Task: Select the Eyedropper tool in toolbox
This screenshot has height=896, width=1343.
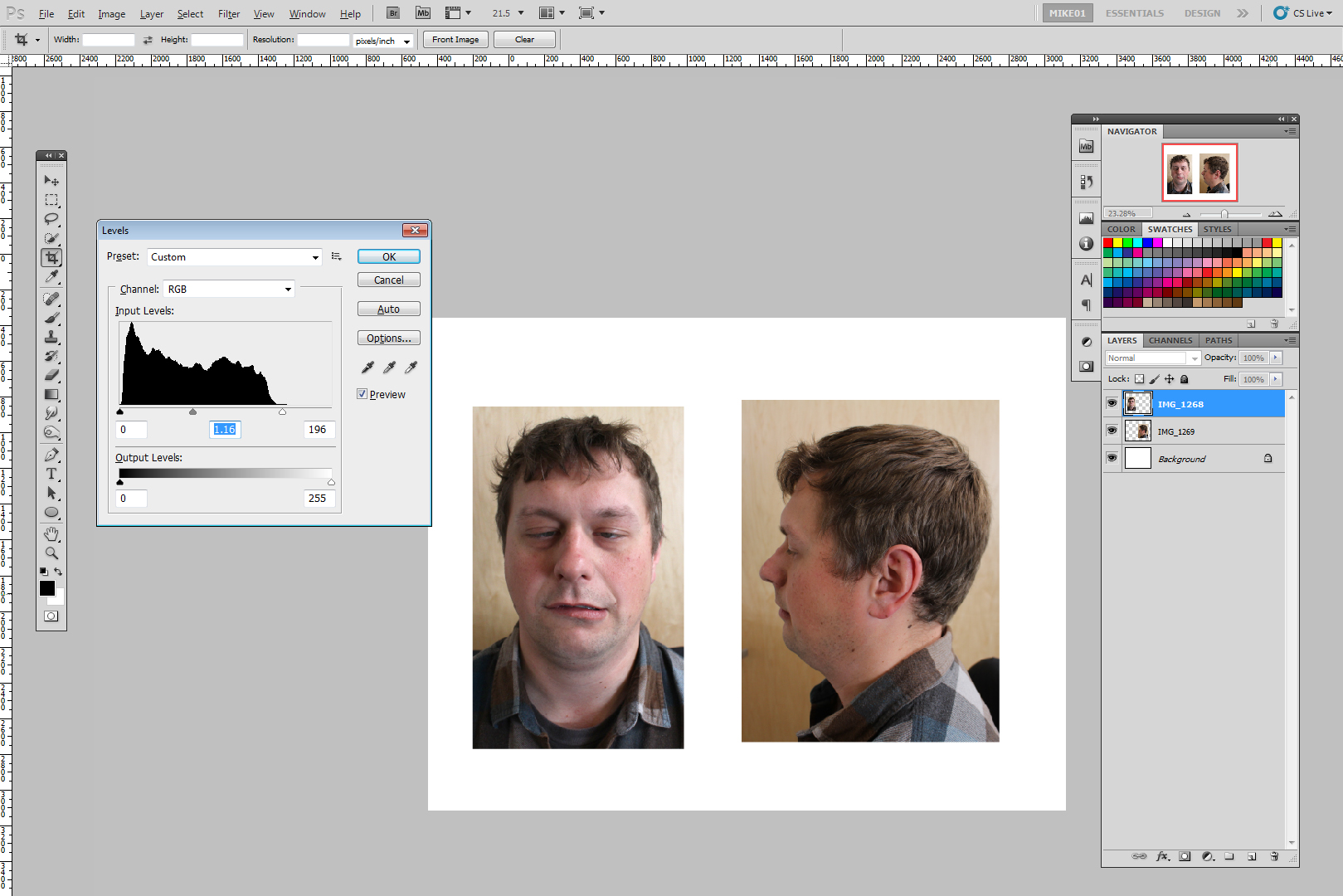Action: 51,276
